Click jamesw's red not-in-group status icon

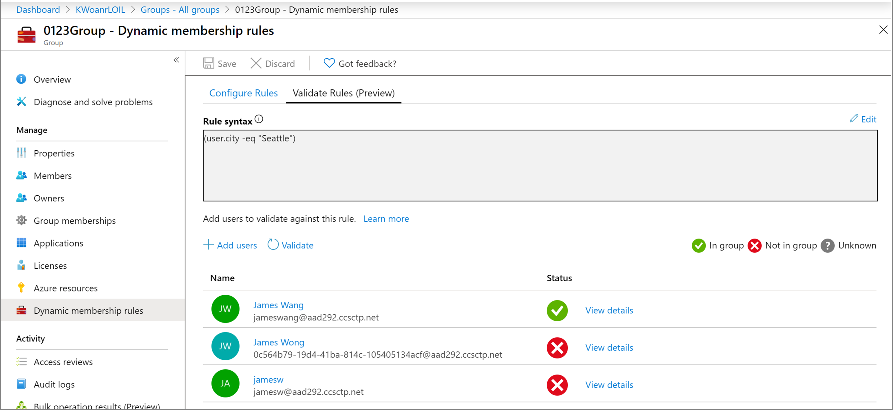557,386
